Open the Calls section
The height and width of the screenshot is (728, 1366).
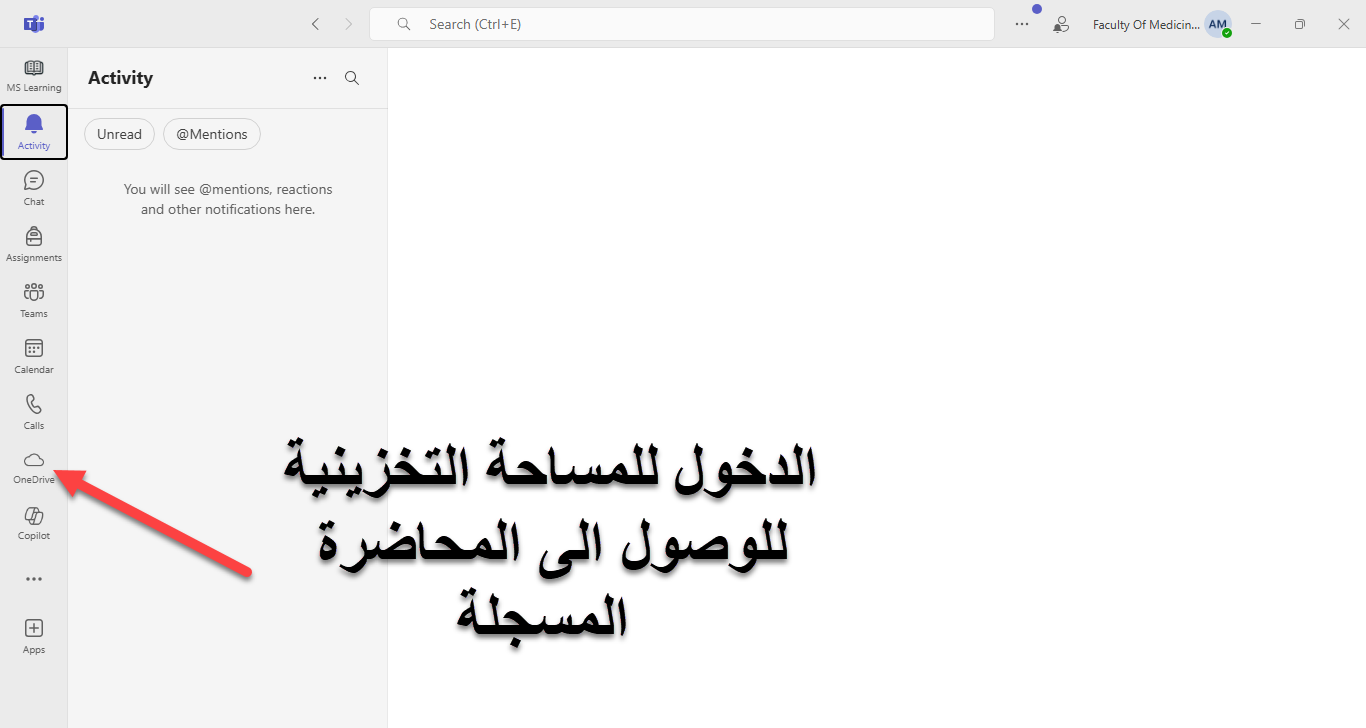[34, 412]
